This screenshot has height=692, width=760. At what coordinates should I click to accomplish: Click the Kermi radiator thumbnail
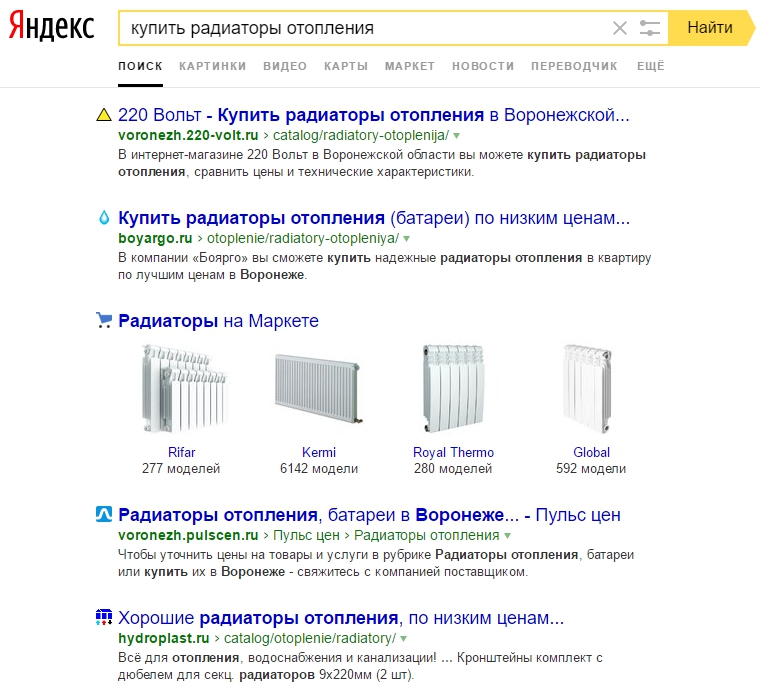click(x=318, y=388)
